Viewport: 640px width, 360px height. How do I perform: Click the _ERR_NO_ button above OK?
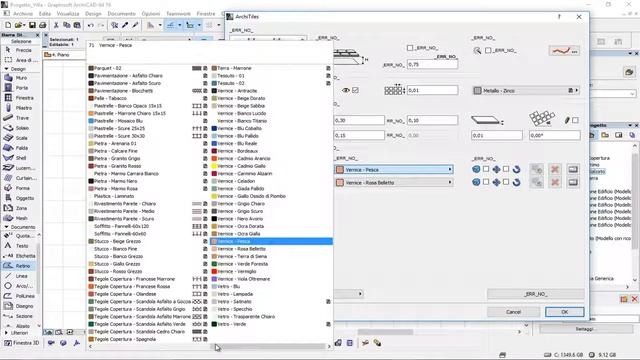(x=536, y=294)
